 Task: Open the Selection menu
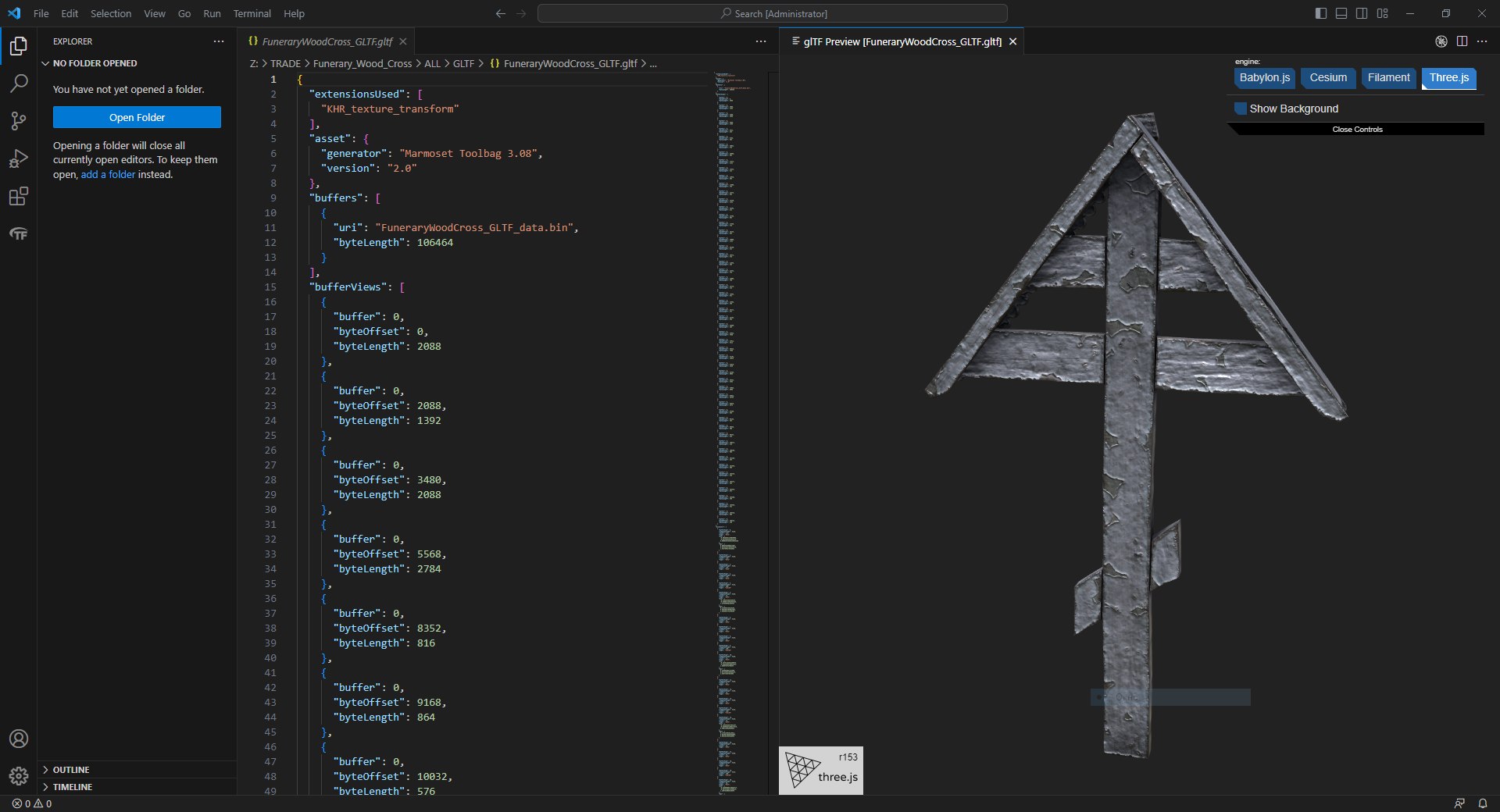111,13
